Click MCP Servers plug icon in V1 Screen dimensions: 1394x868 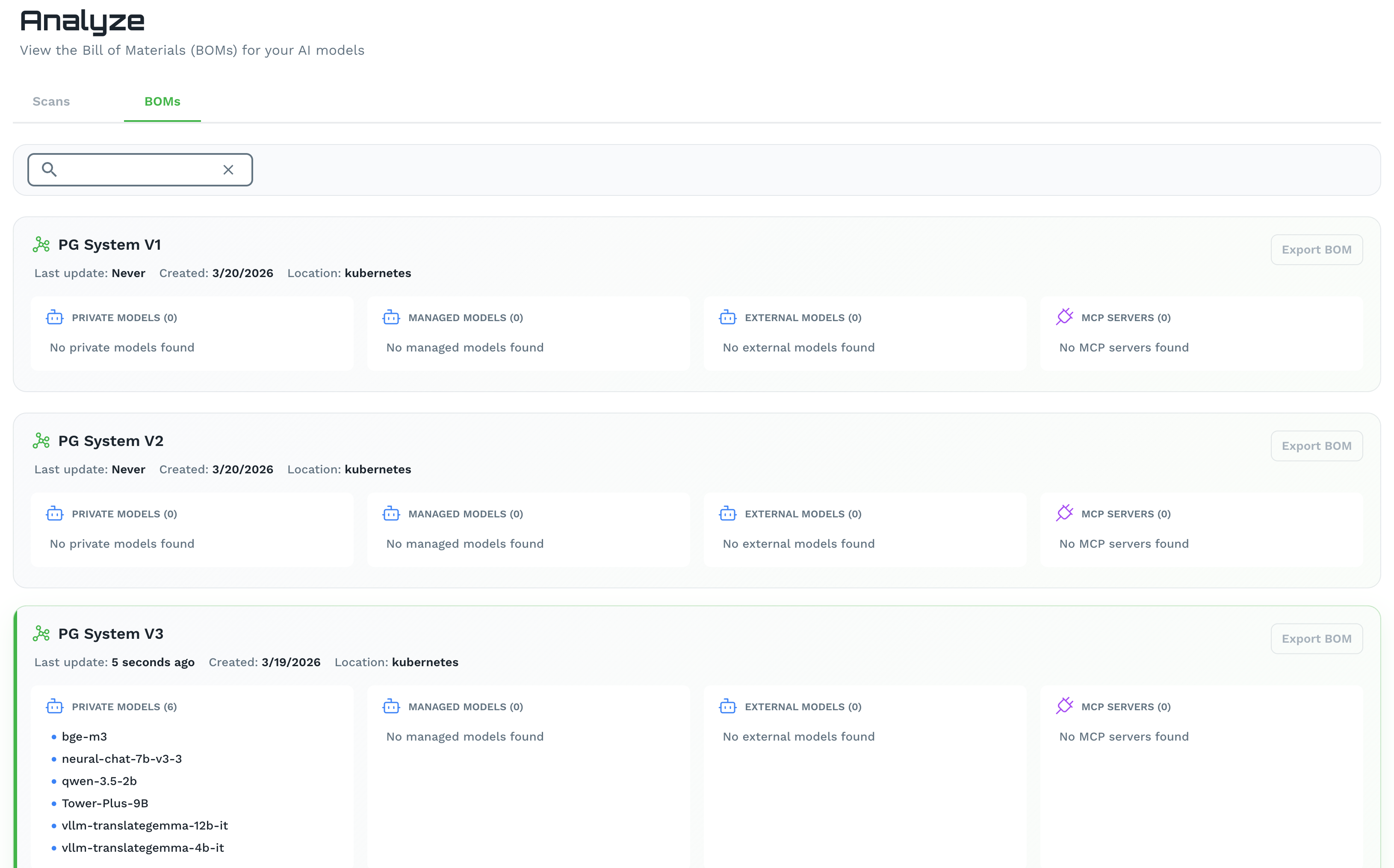click(x=1064, y=317)
